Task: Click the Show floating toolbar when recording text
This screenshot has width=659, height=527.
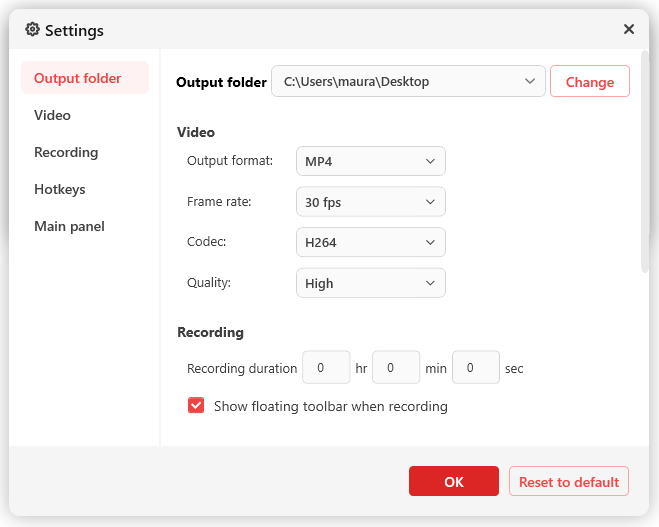Action: click(x=331, y=406)
